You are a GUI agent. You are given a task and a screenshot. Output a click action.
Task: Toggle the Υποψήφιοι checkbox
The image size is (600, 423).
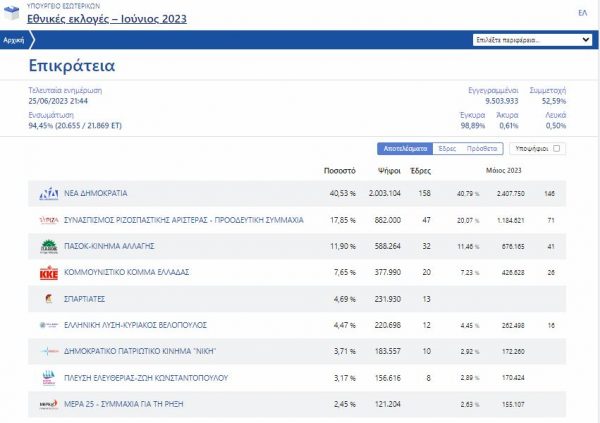click(x=557, y=149)
